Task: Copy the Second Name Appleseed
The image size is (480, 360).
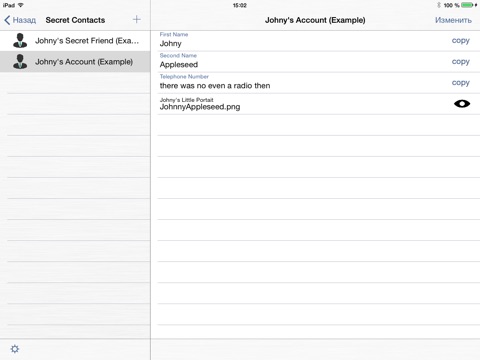Action: (x=461, y=62)
